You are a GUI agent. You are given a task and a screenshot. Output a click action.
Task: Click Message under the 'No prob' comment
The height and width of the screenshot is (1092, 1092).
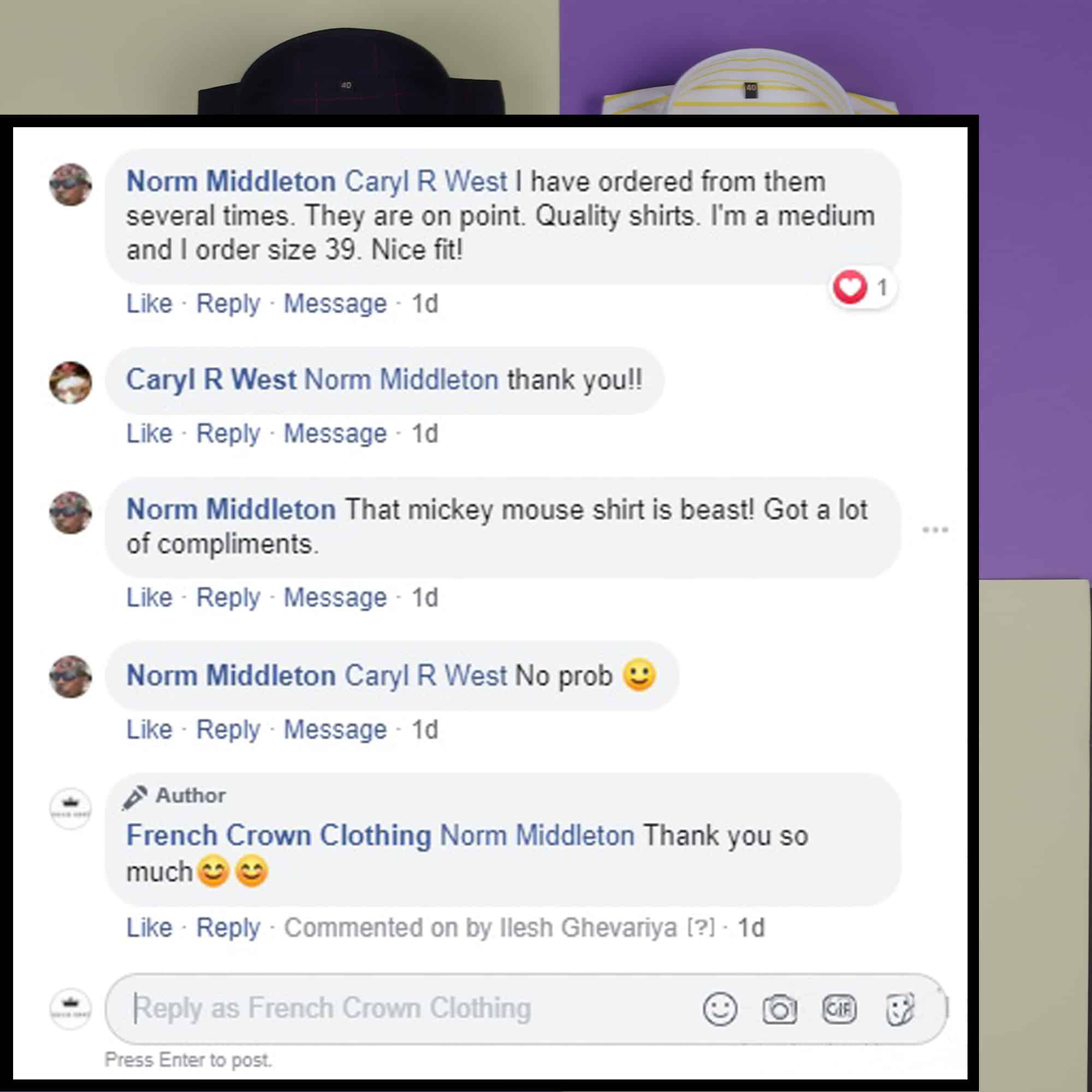coord(335,729)
